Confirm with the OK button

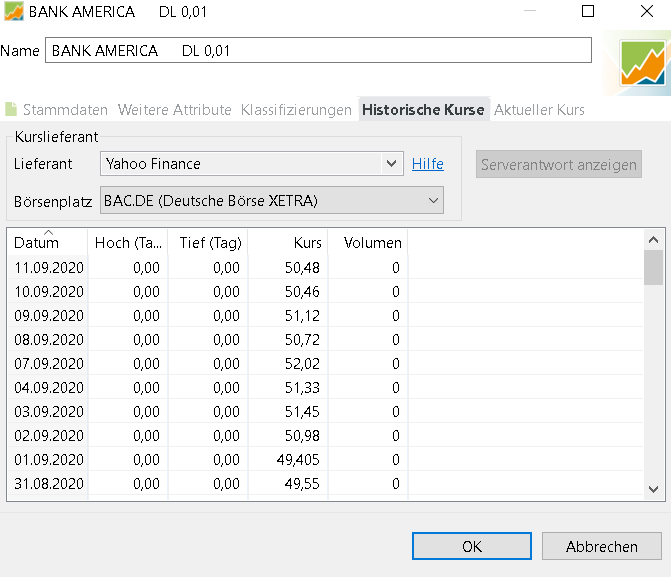[x=472, y=546]
